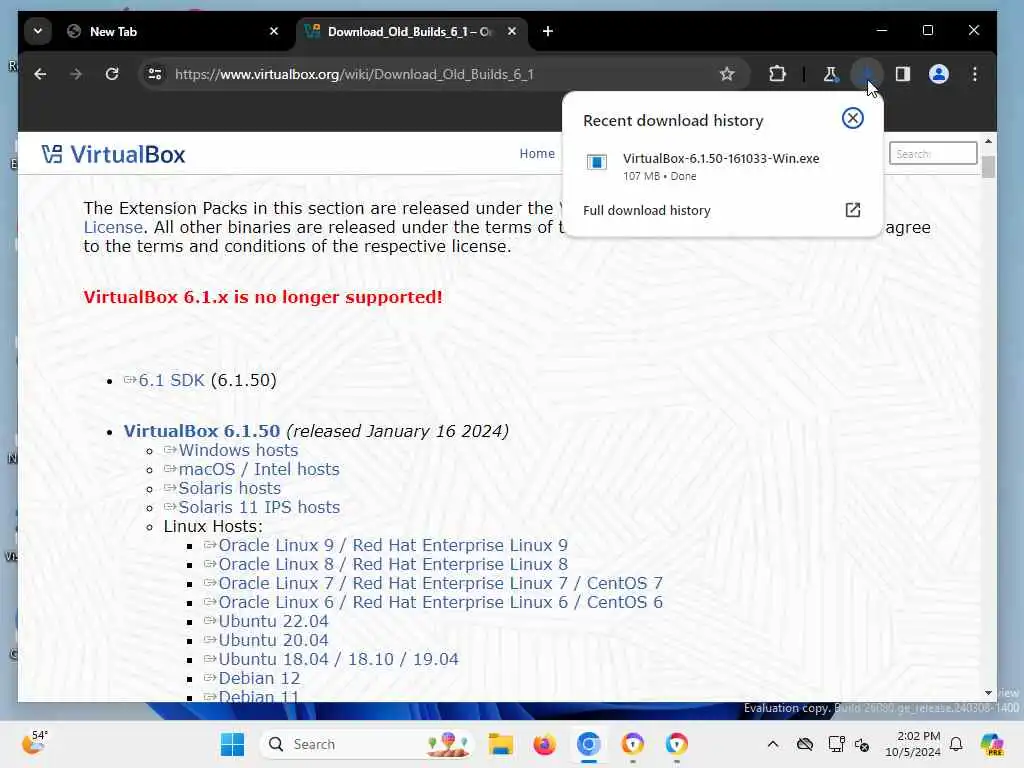
Task: Open the Ubuntu 18.04 / 18.10 / 19.04 link
Action: [x=338, y=659]
